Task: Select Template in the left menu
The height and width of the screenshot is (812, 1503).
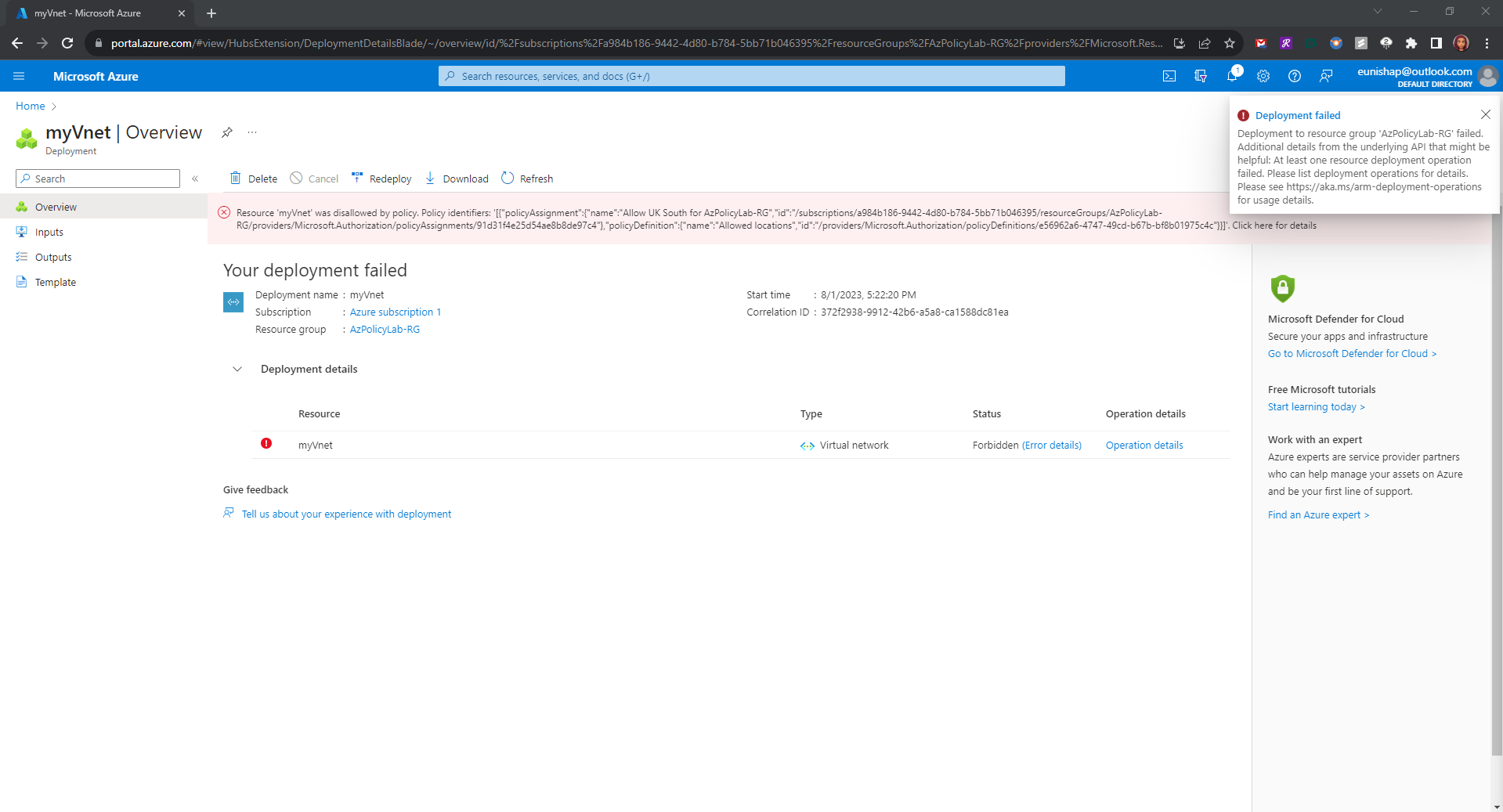Action: pos(55,283)
